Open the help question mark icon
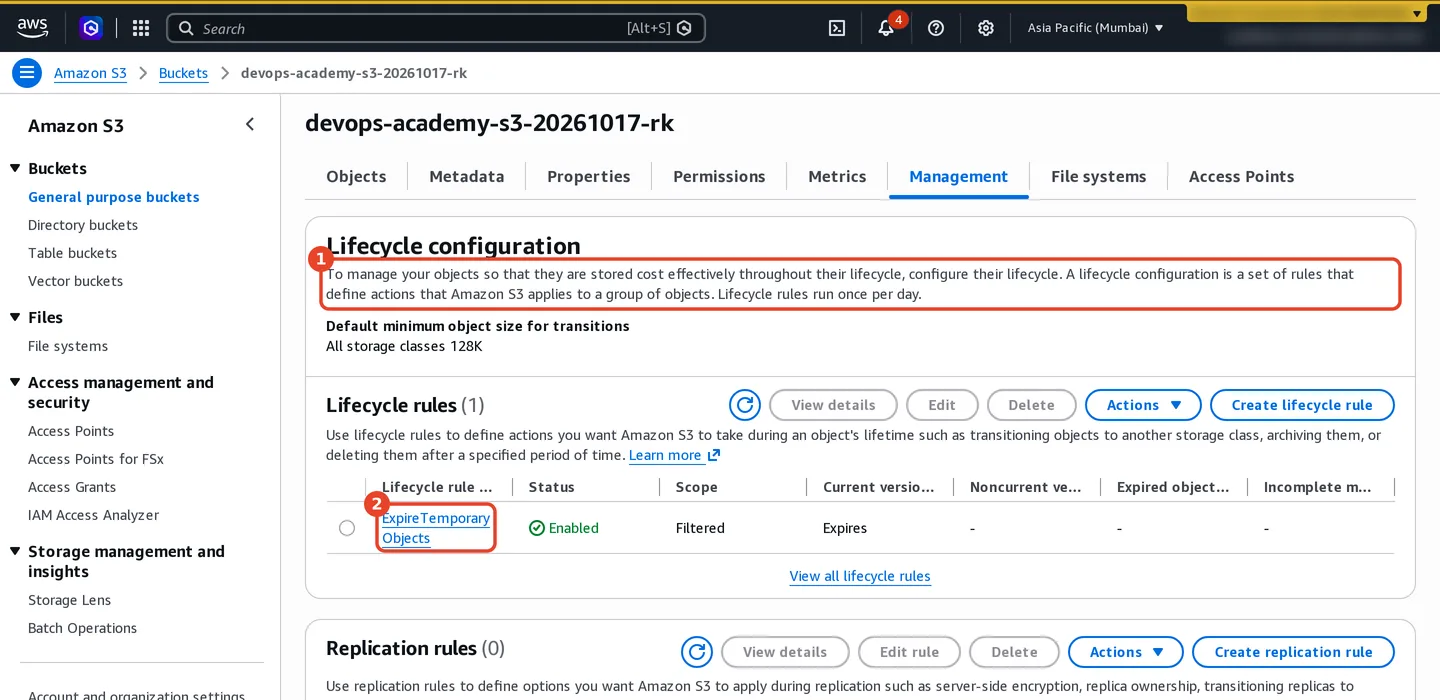 (x=936, y=28)
